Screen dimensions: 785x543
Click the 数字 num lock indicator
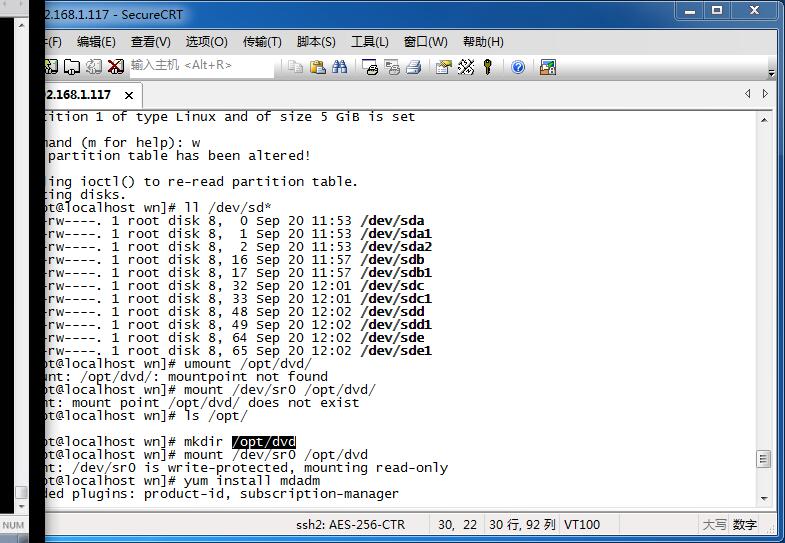(x=745, y=524)
